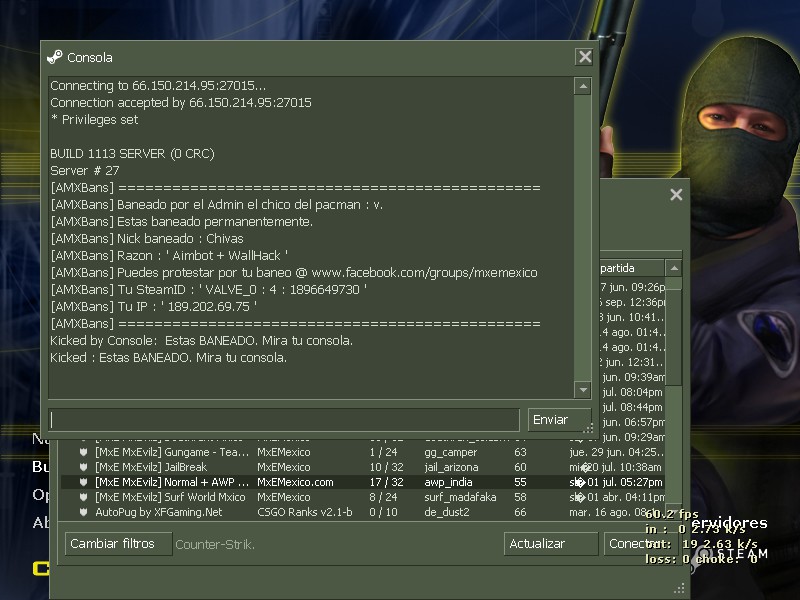Click the console output scroll-down arrow
This screenshot has height=600, width=800.
(583, 390)
